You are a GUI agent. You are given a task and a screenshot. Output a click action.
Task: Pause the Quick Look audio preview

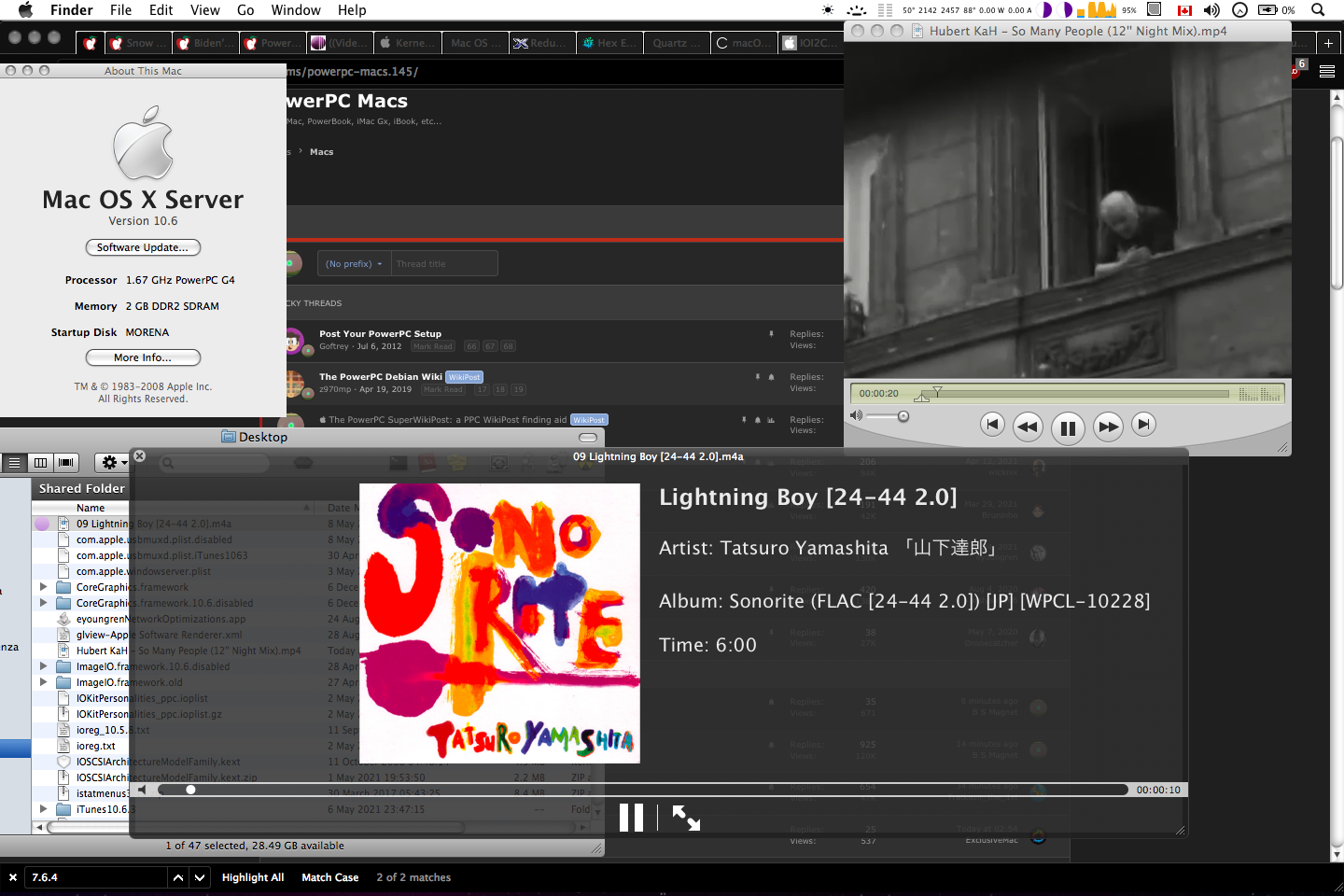point(632,818)
